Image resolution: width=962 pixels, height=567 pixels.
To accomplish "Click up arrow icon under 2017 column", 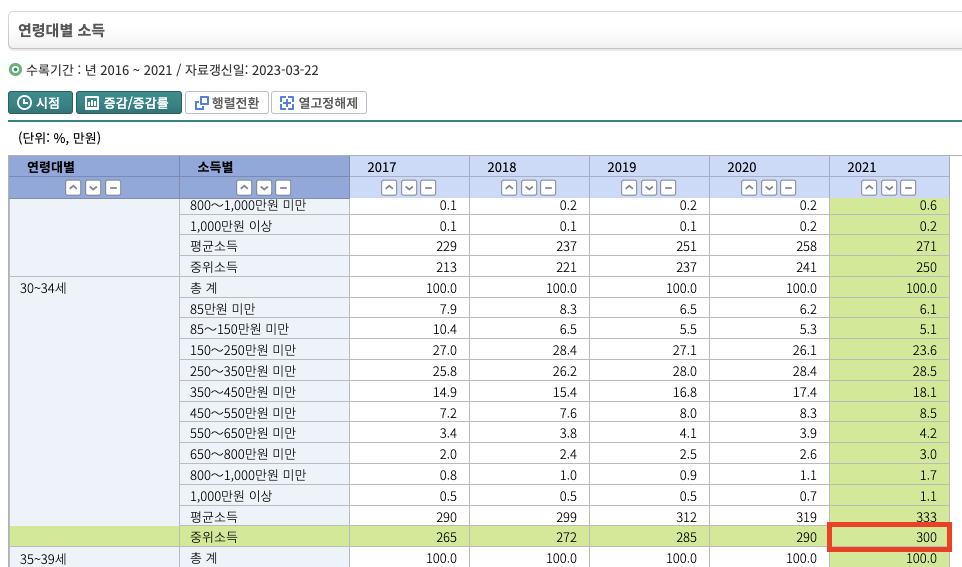I will (389, 188).
